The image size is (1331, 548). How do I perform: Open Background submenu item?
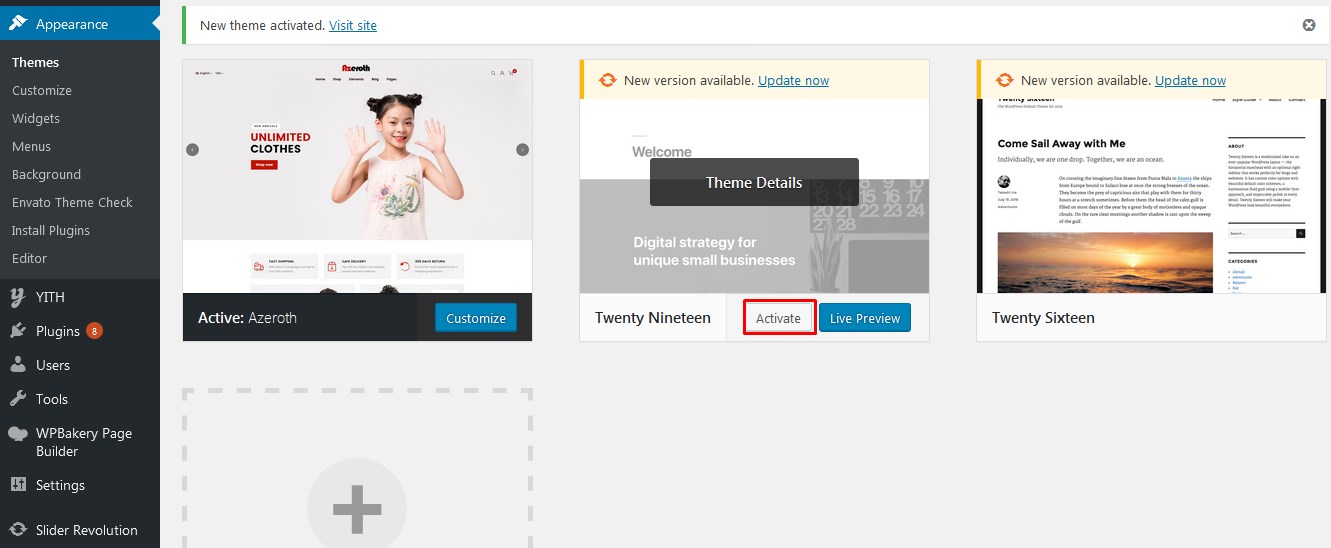tap(46, 174)
